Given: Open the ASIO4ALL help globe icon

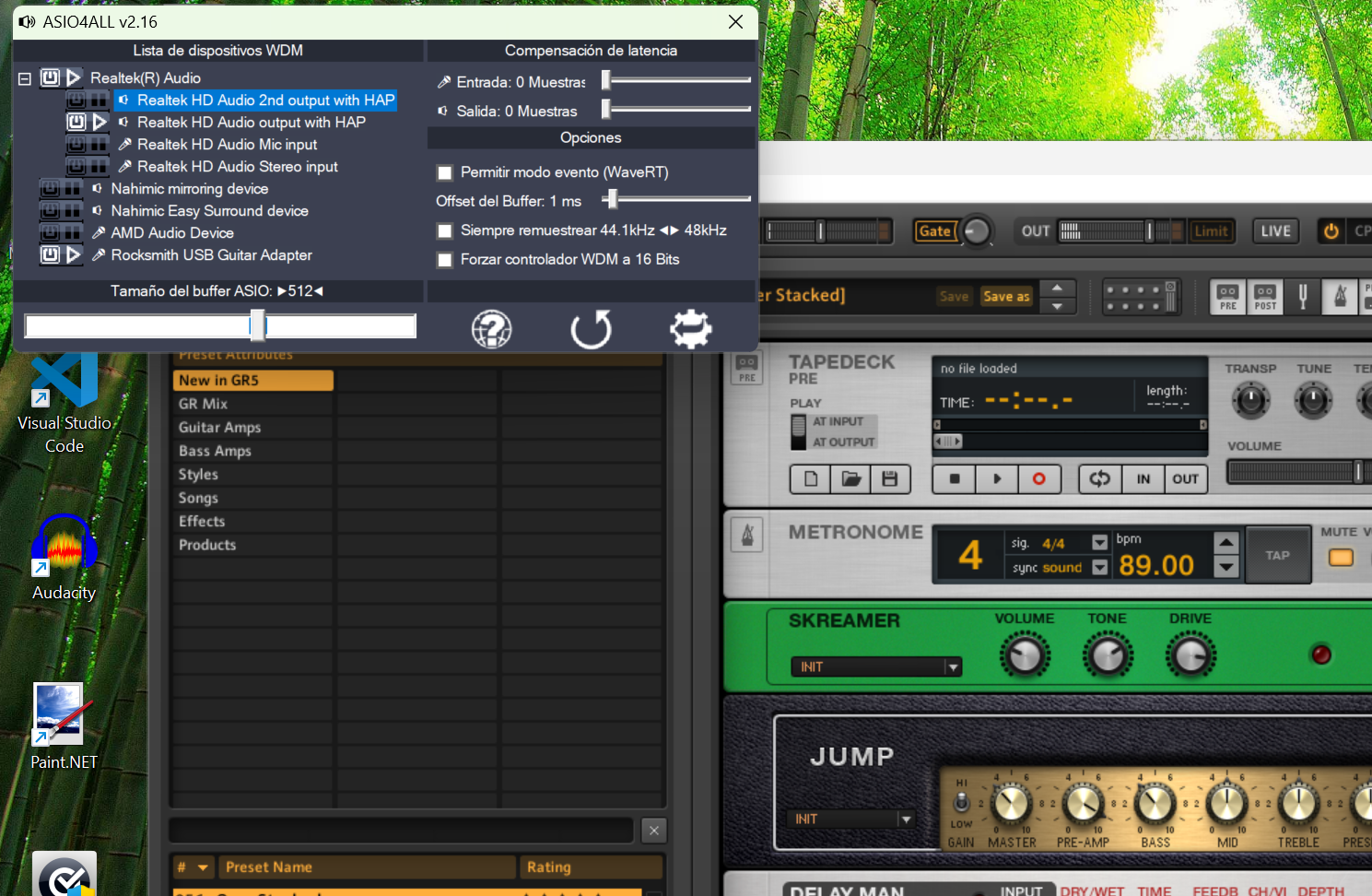Looking at the screenshot, I should [x=492, y=329].
